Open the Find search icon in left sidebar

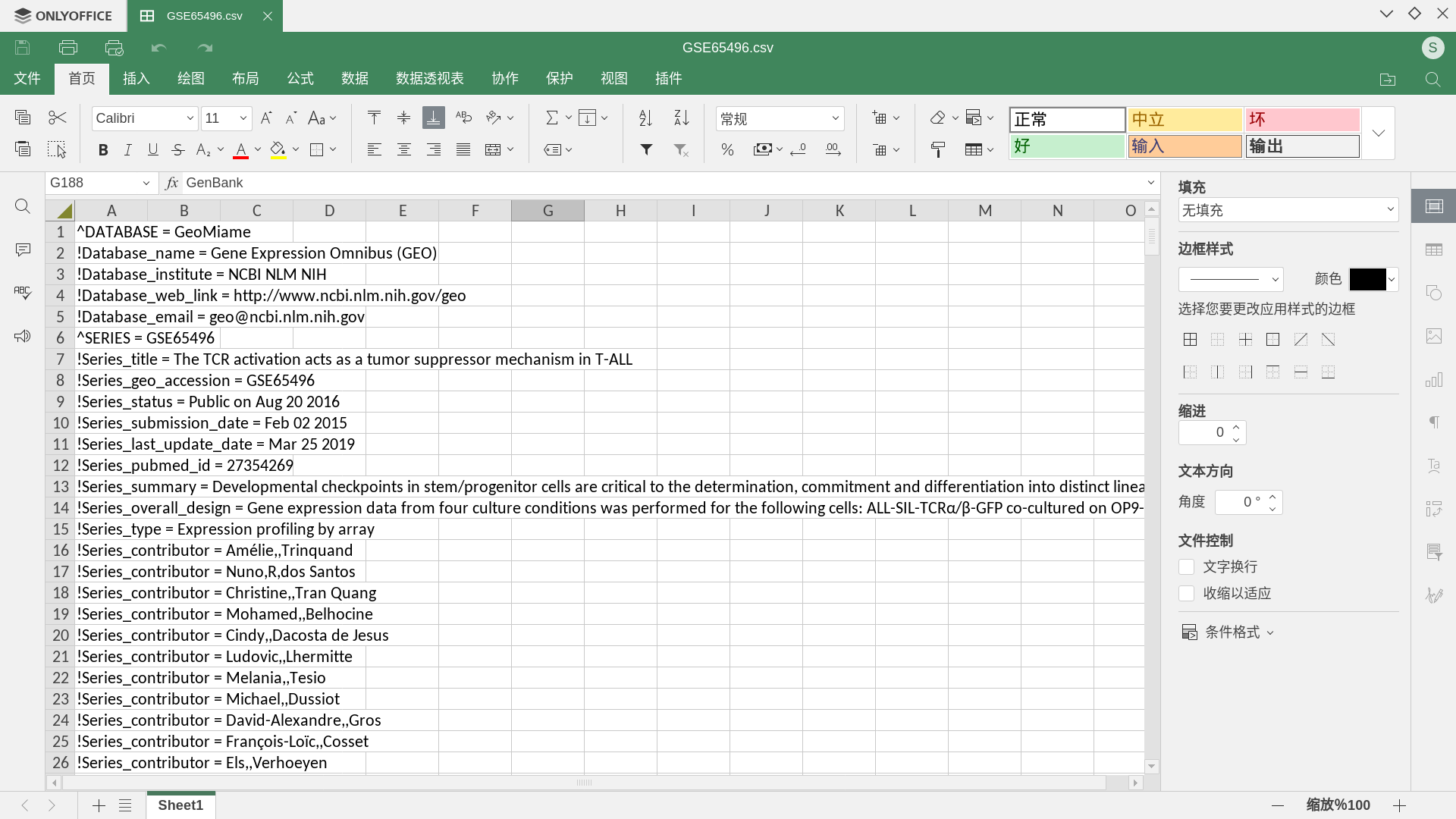coord(23,206)
